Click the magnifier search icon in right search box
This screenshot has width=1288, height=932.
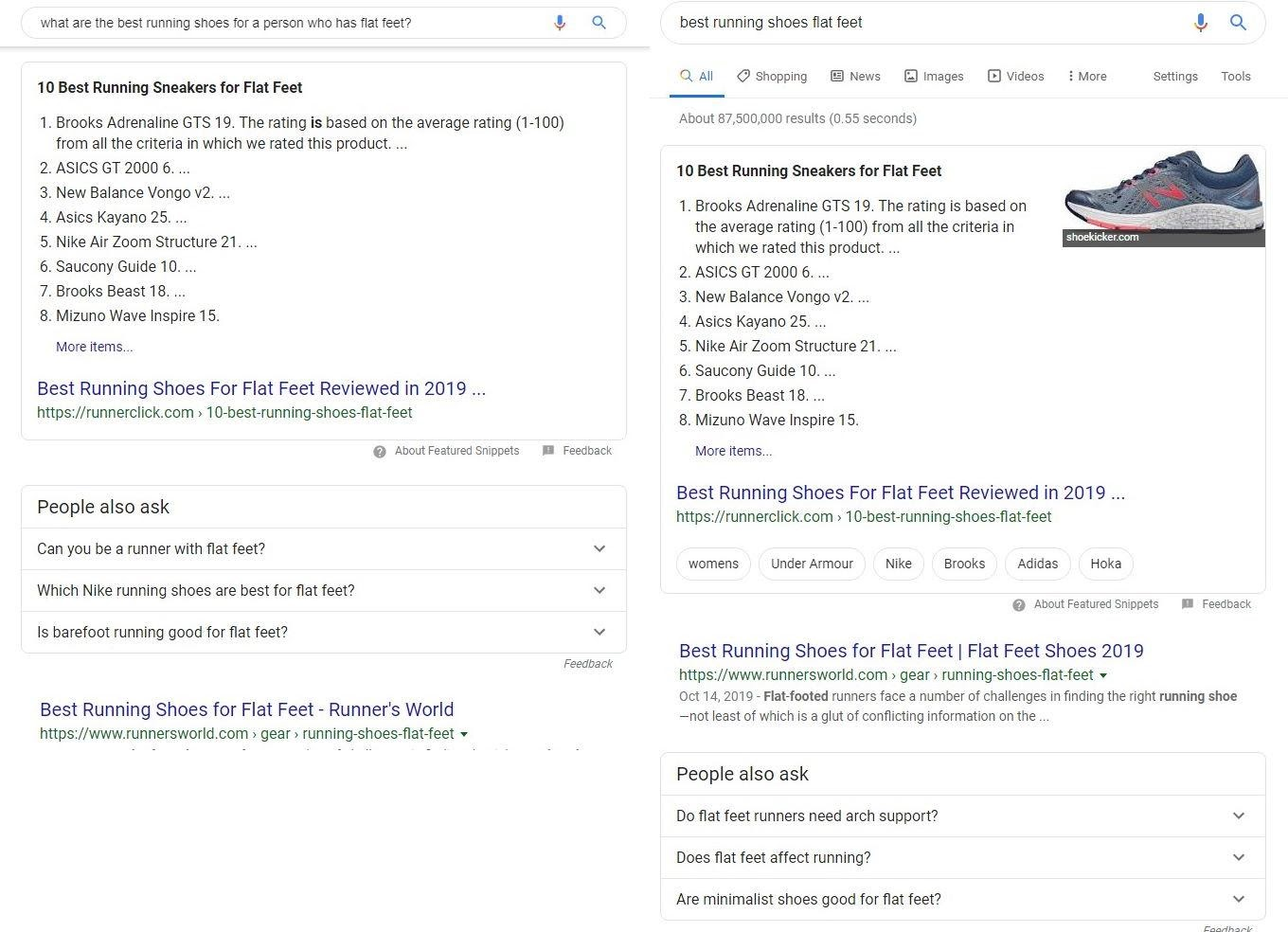tap(1238, 23)
